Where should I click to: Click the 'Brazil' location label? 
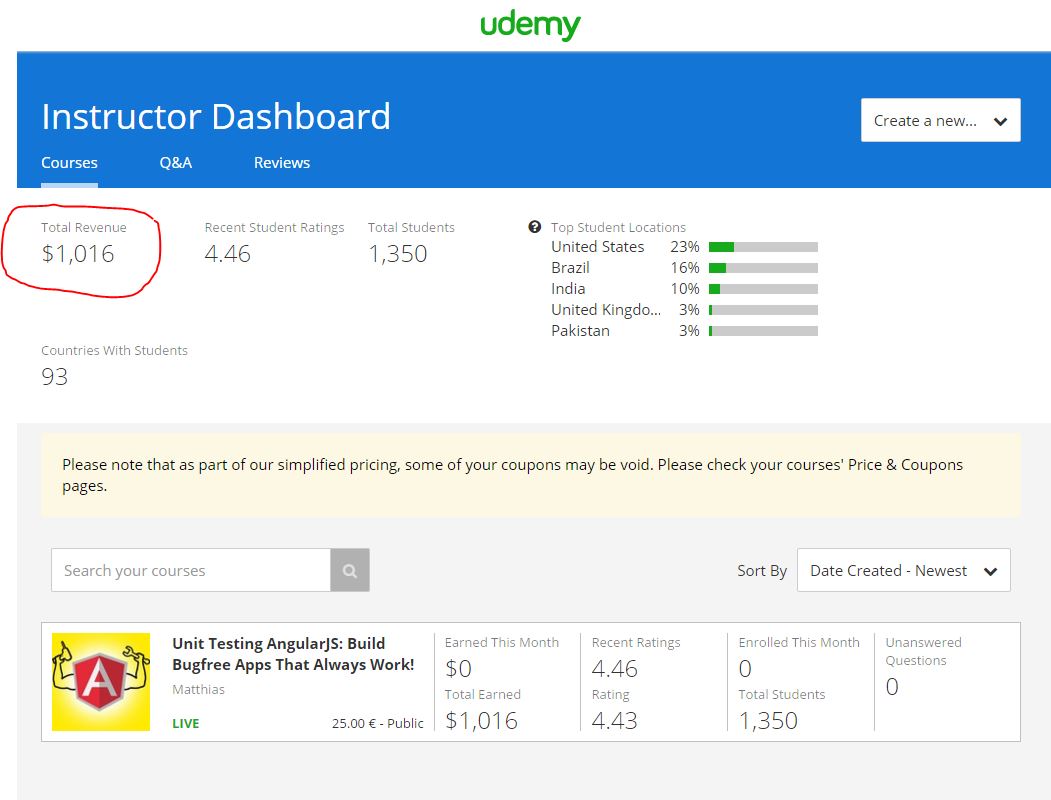point(570,268)
